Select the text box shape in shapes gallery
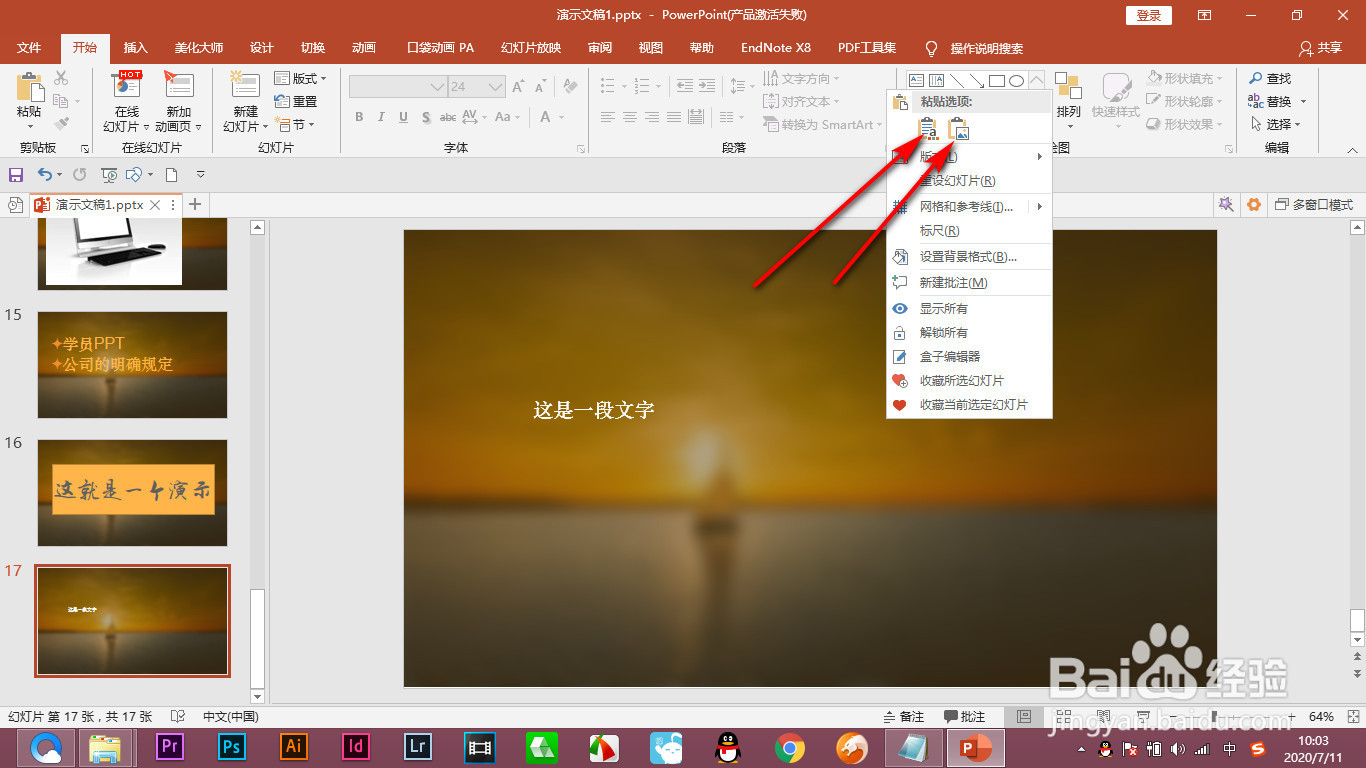The image size is (1366, 768). pos(916,80)
